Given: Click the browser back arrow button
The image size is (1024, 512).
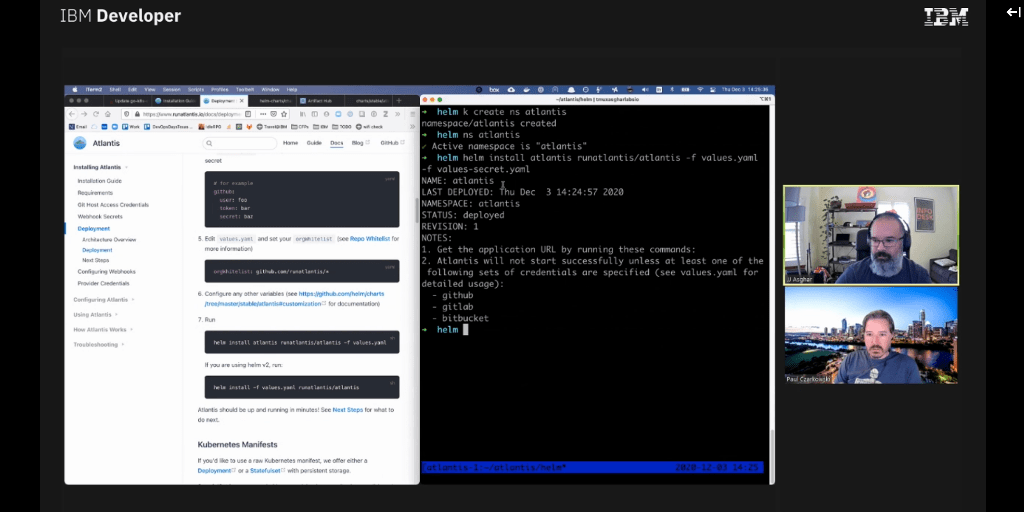Looking at the screenshot, I should coord(72,114).
